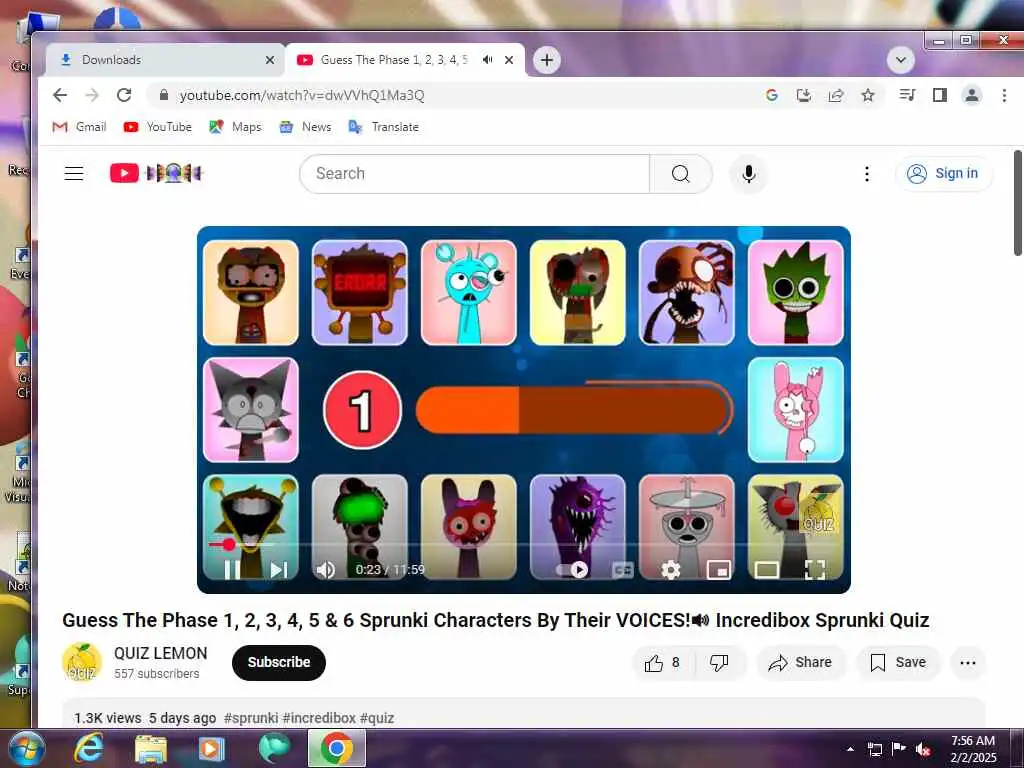Click the page vertical scrollbar thumb

click(1017, 202)
